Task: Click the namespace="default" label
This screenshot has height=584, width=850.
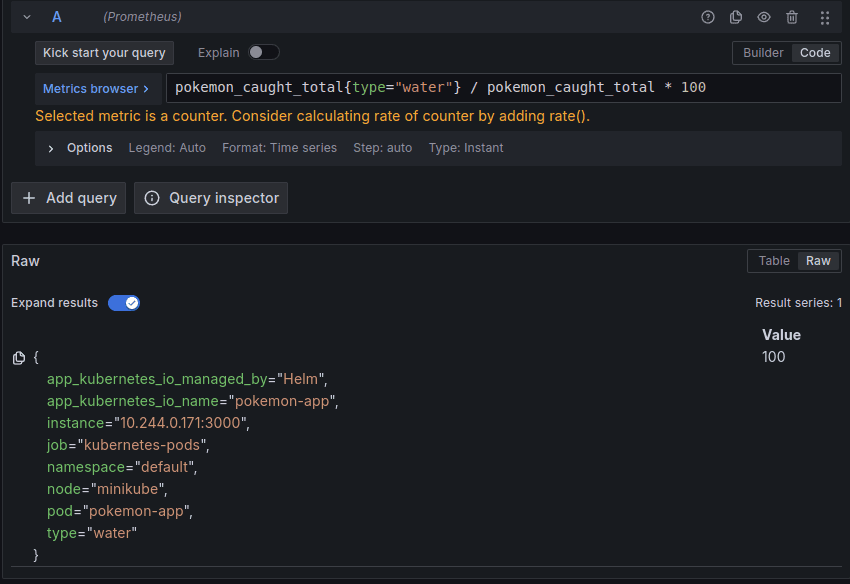Action: coord(122,467)
